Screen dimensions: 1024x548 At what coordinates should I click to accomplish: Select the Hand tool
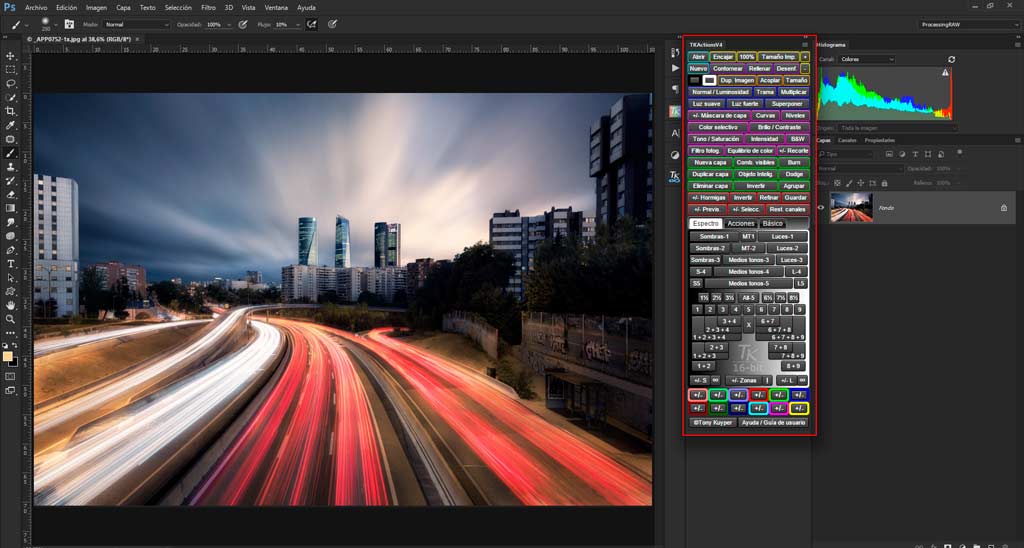click(10, 305)
